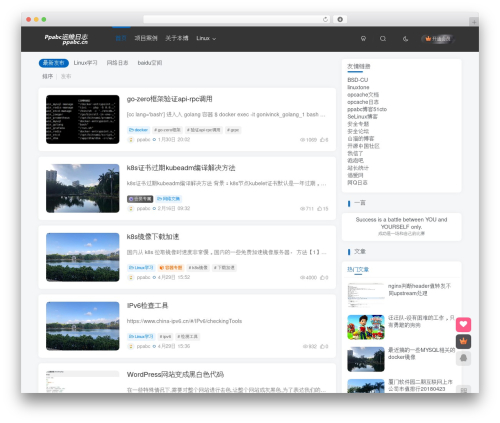Click the crown VIP button in header

pyautogui.click(x=438, y=39)
